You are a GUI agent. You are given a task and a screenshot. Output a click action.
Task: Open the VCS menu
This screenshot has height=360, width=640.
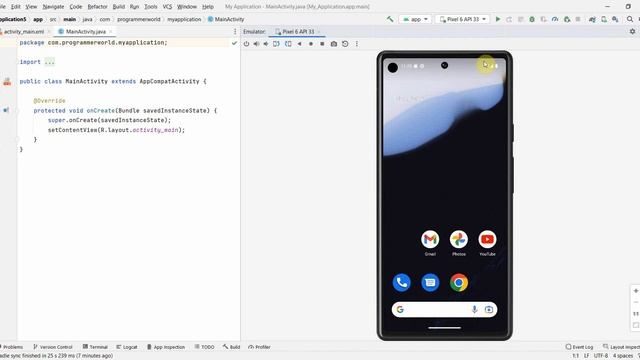pyautogui.click(x=167, y=7)
